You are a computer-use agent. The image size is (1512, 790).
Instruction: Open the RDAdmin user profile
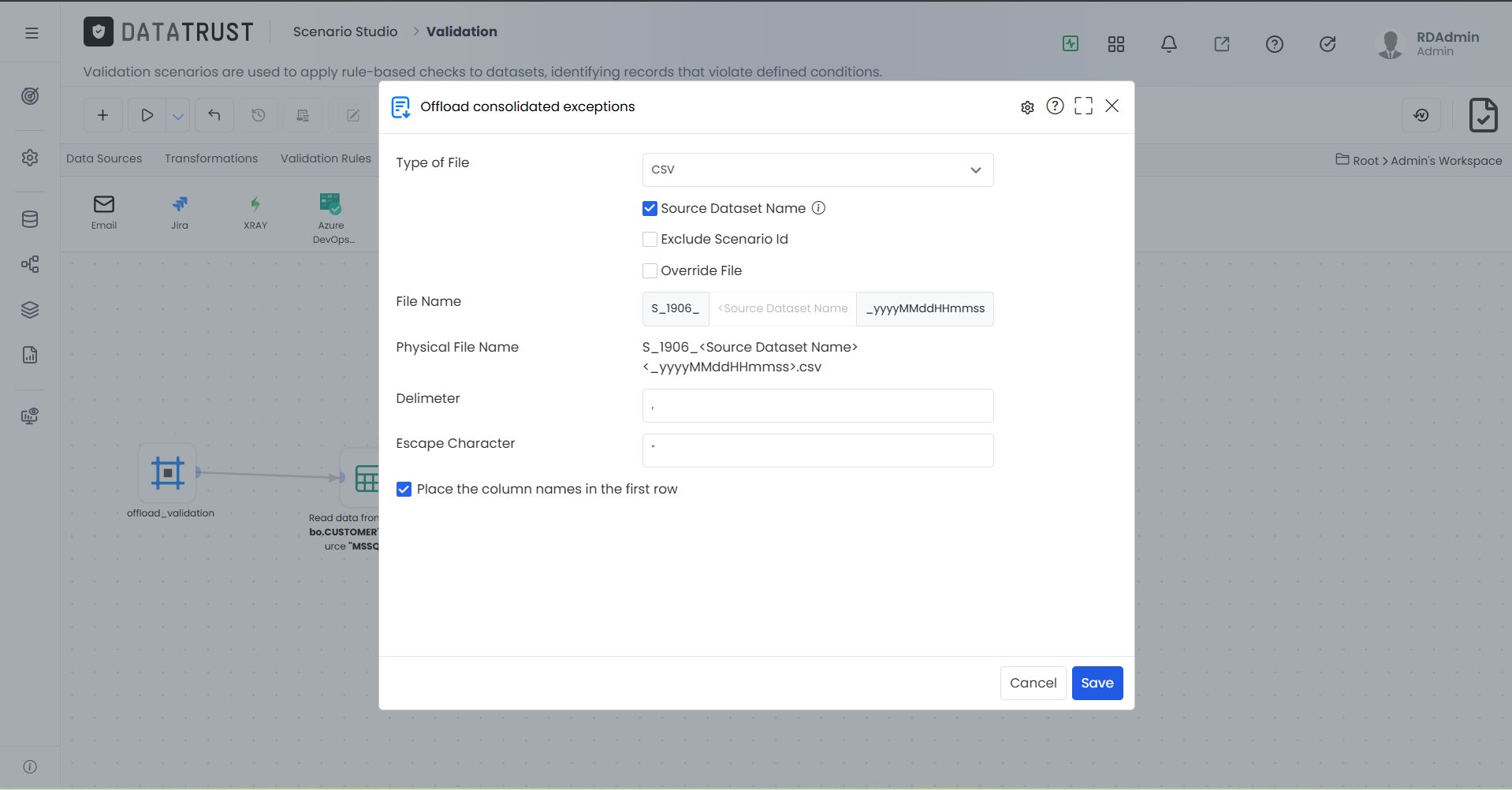(1428, 44)
